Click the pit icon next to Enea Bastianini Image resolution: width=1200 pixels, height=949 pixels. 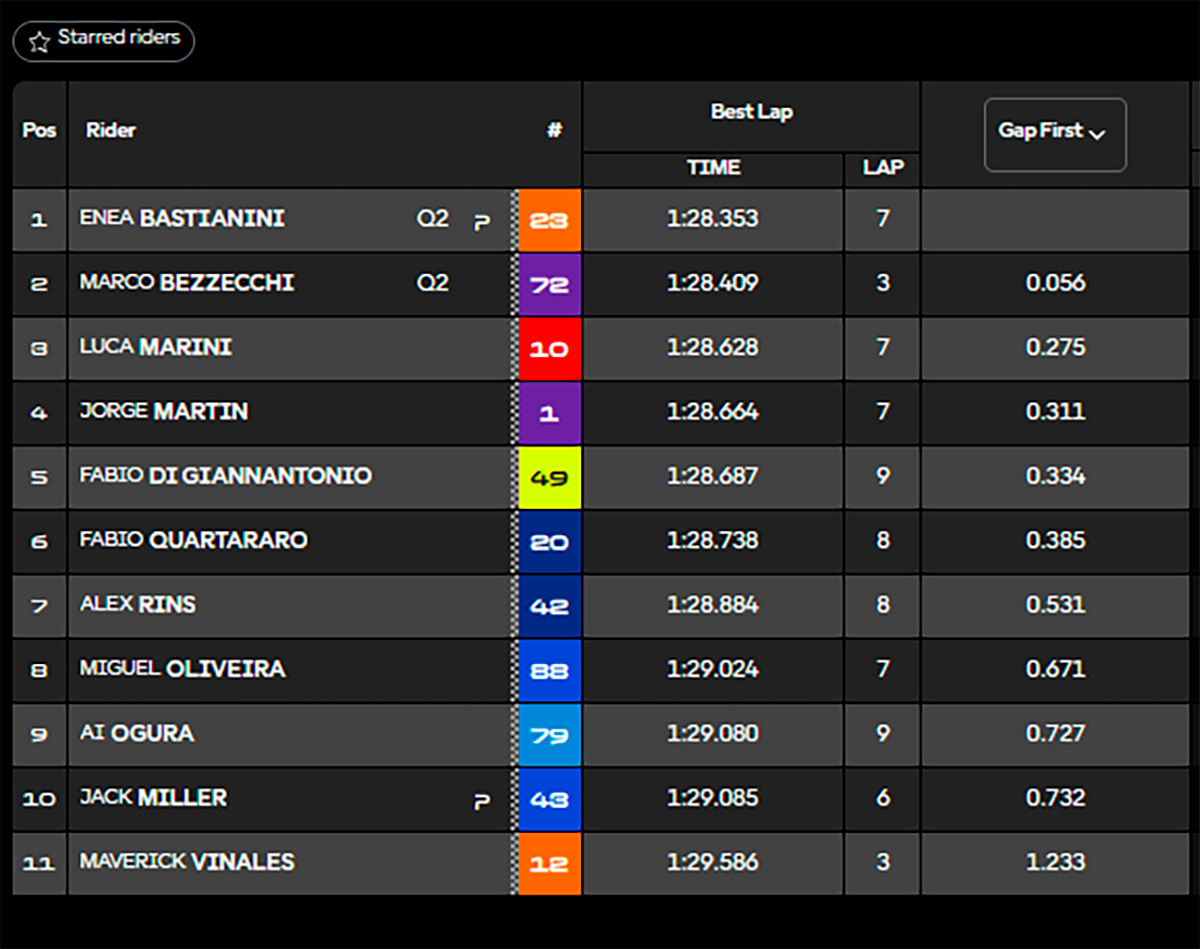coord(482,221)
